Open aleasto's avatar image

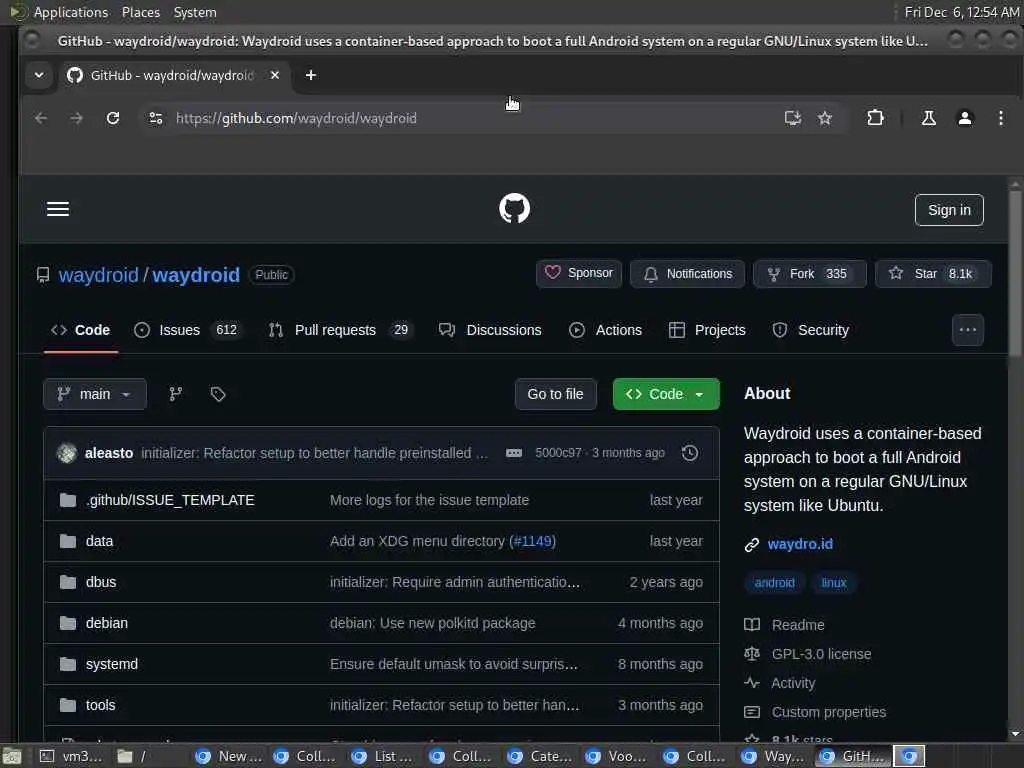[67, 453]
